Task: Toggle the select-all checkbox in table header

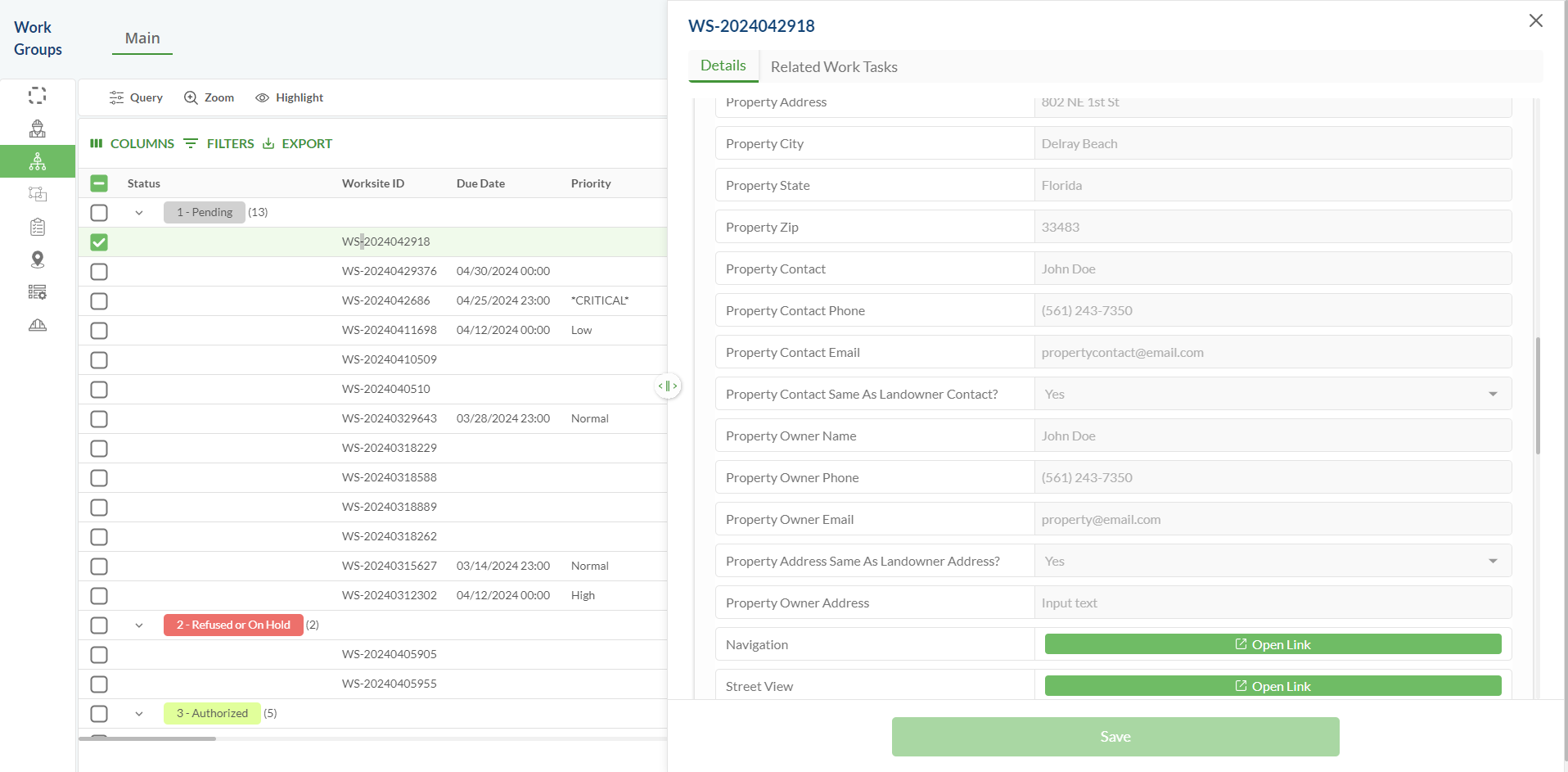Action: tap(99, 183)
